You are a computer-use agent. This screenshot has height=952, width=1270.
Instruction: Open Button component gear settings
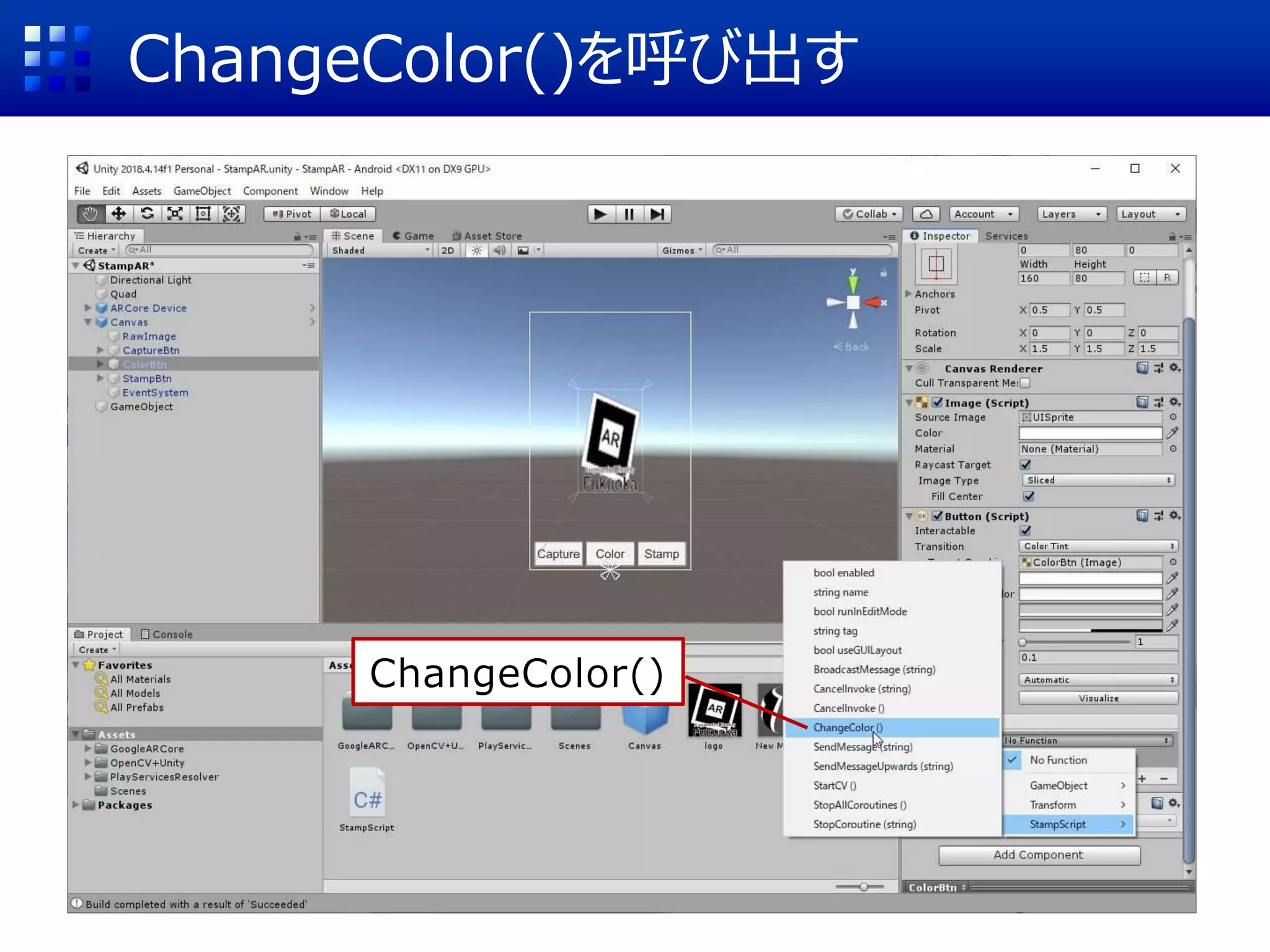click(1175, 516)
